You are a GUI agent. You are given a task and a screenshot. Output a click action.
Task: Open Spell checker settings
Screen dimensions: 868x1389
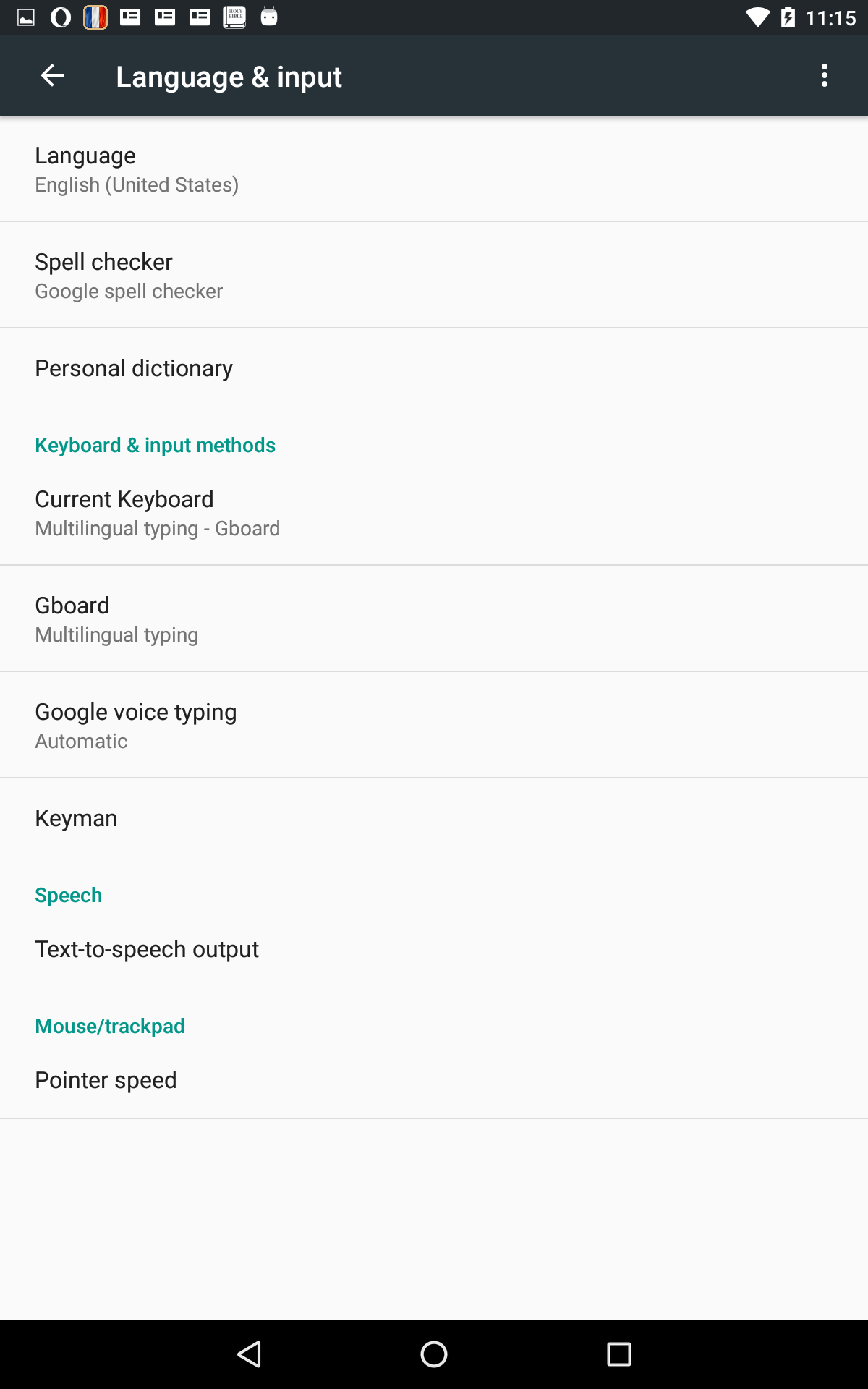point(434,276)
